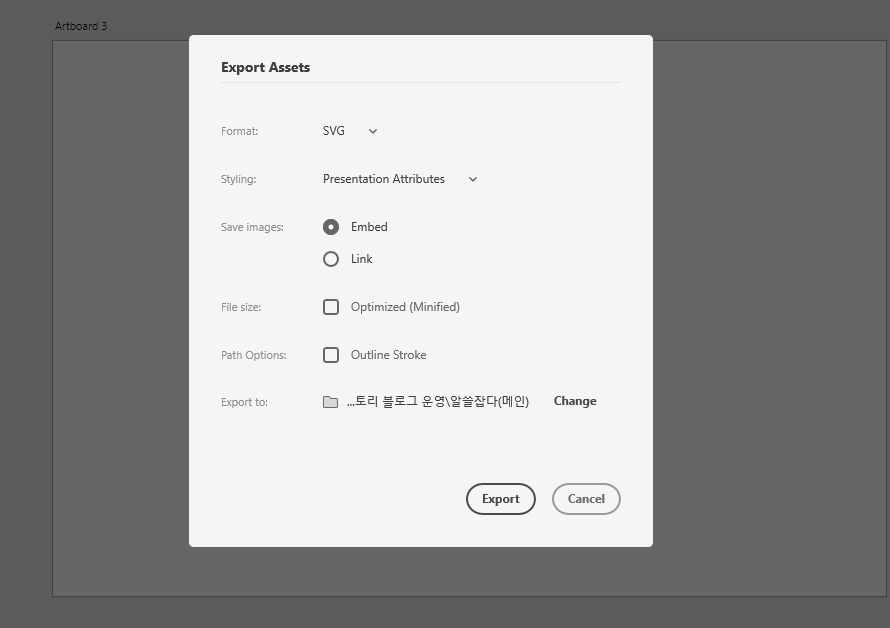Open the Styling dropdown showing Presentation Attributes

tap(400, 179)
